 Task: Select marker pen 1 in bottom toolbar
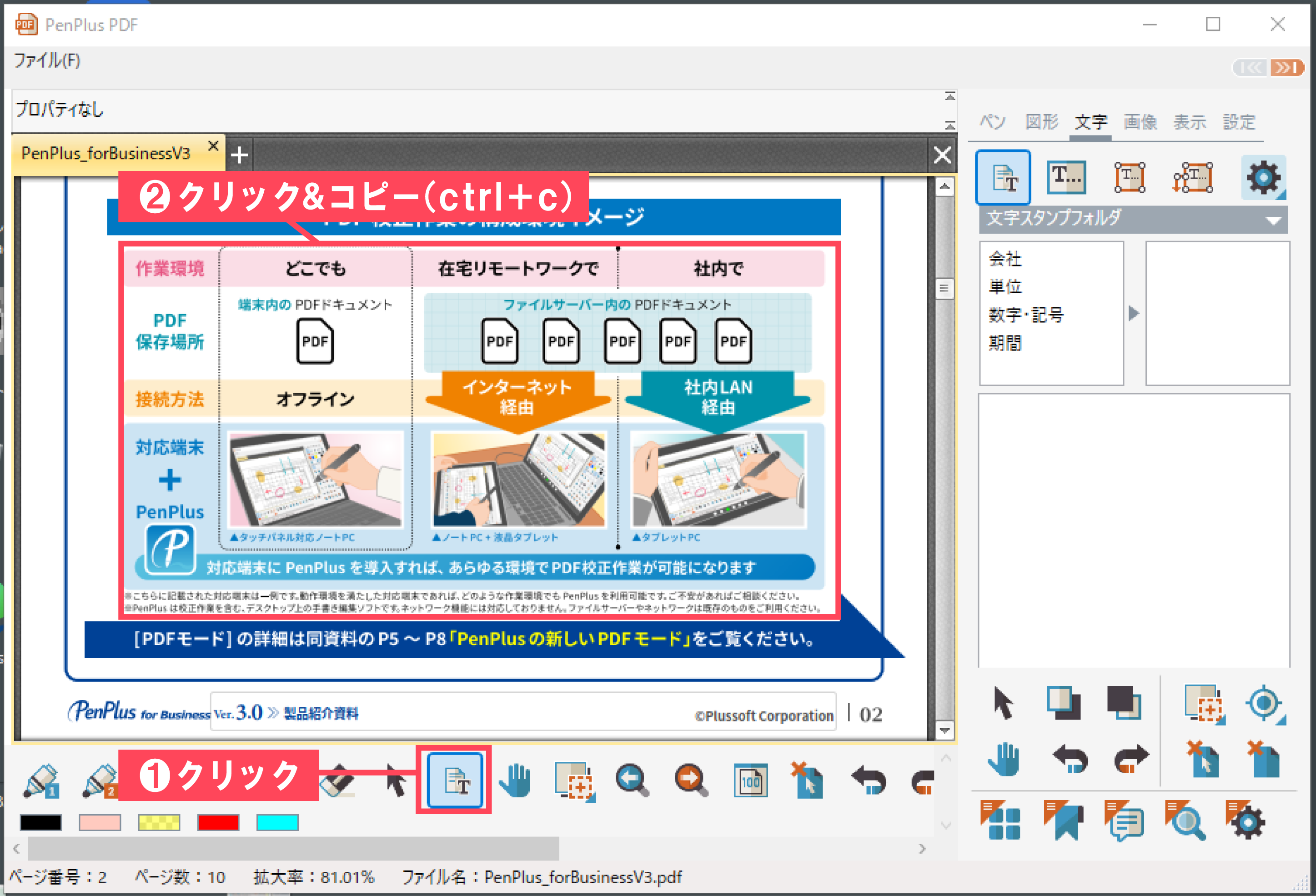[x=41, y=781]
